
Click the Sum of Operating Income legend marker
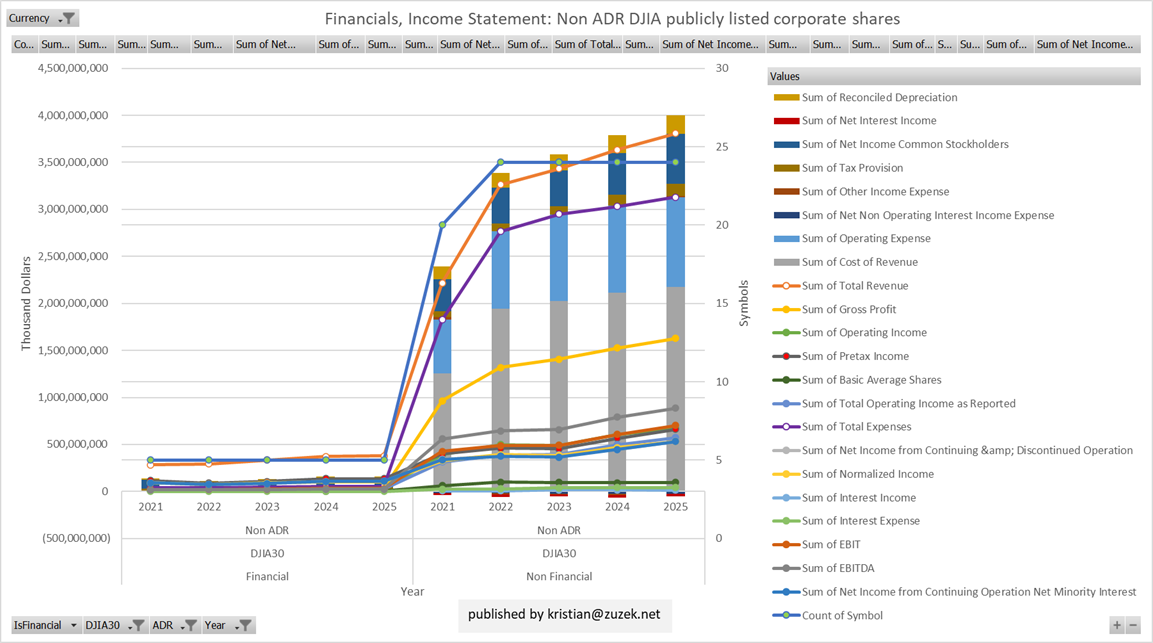point(786,333)
